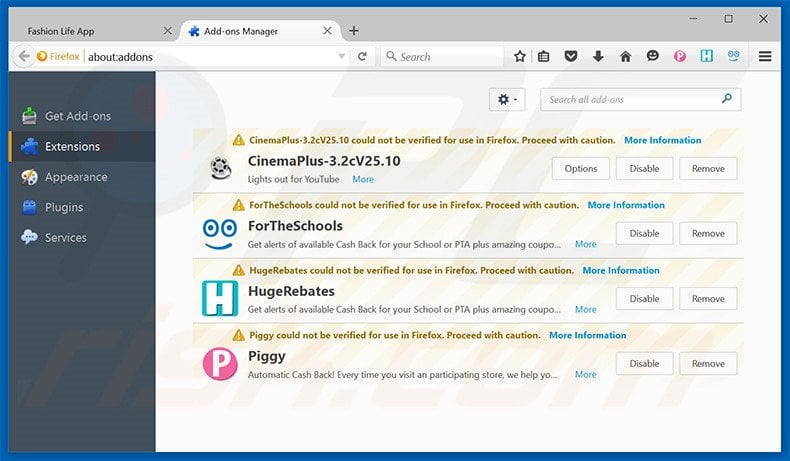The image size is (790, 461).
Task: Click the warning triangle for Piggy
Action: pos(239,335)
